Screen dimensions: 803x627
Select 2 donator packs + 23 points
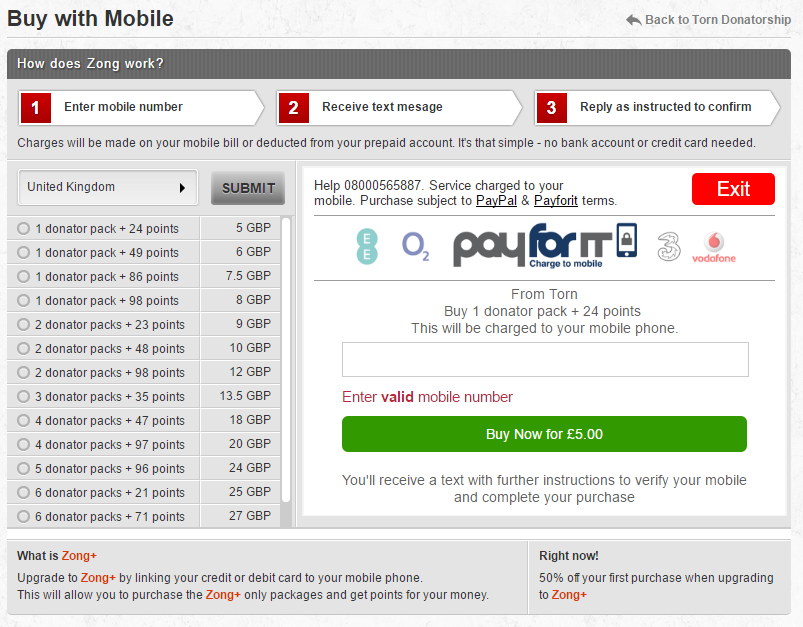click(x=24, y=324)
